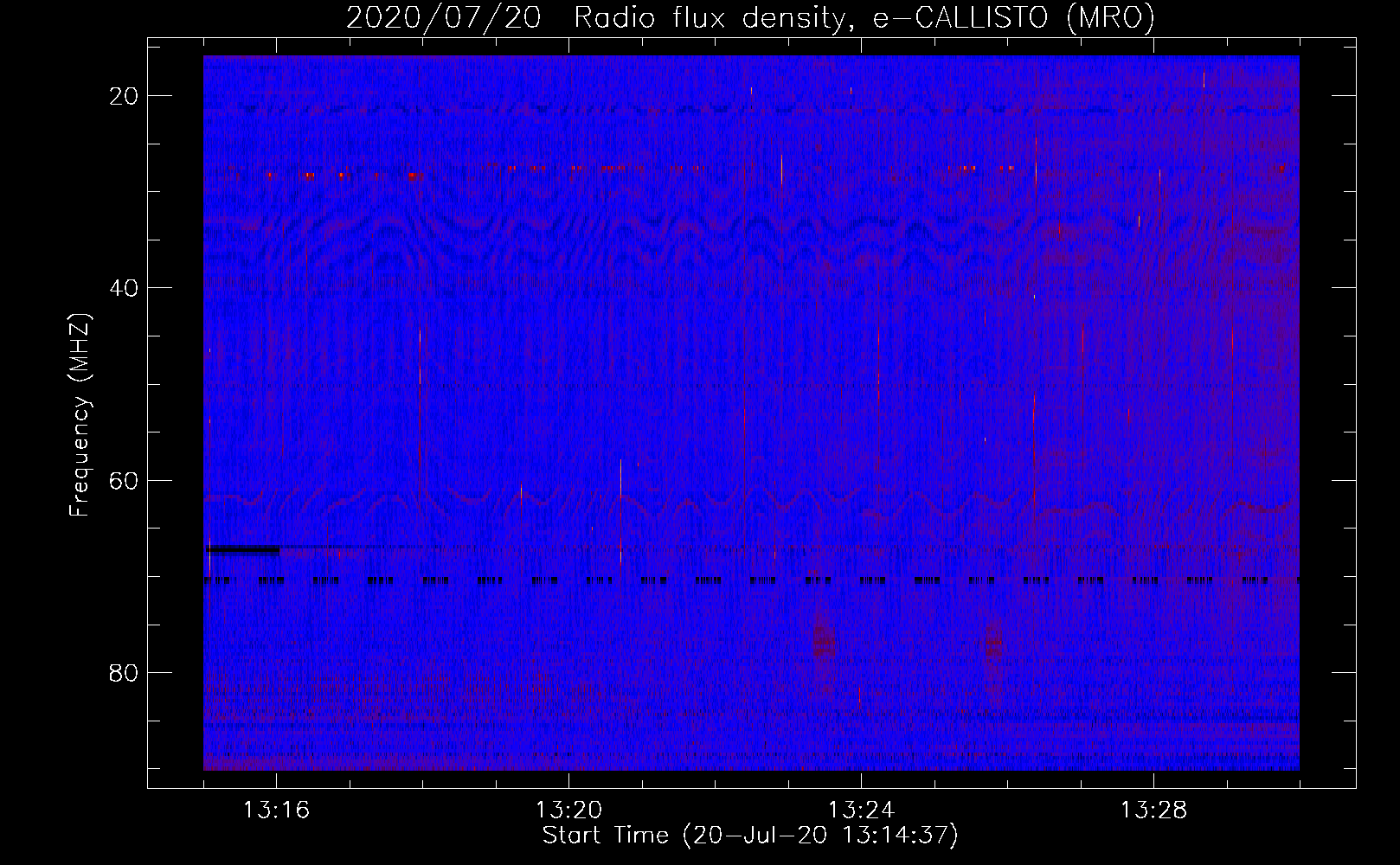Click the 20 MHz frequency tick label

click(124, 96)
